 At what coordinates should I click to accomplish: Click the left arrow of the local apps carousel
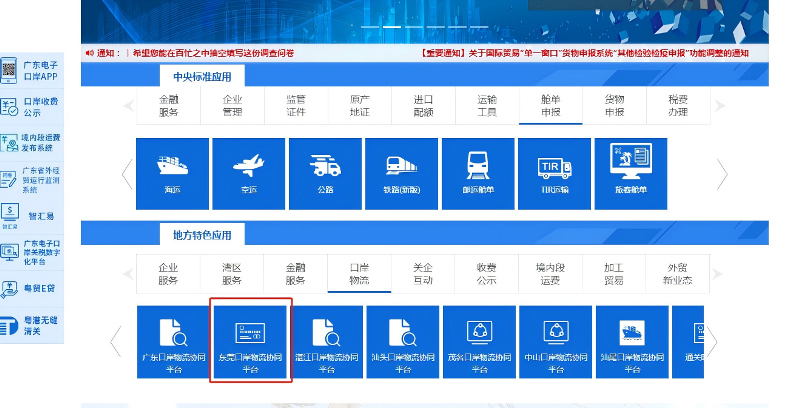click(x=116, y=341)
